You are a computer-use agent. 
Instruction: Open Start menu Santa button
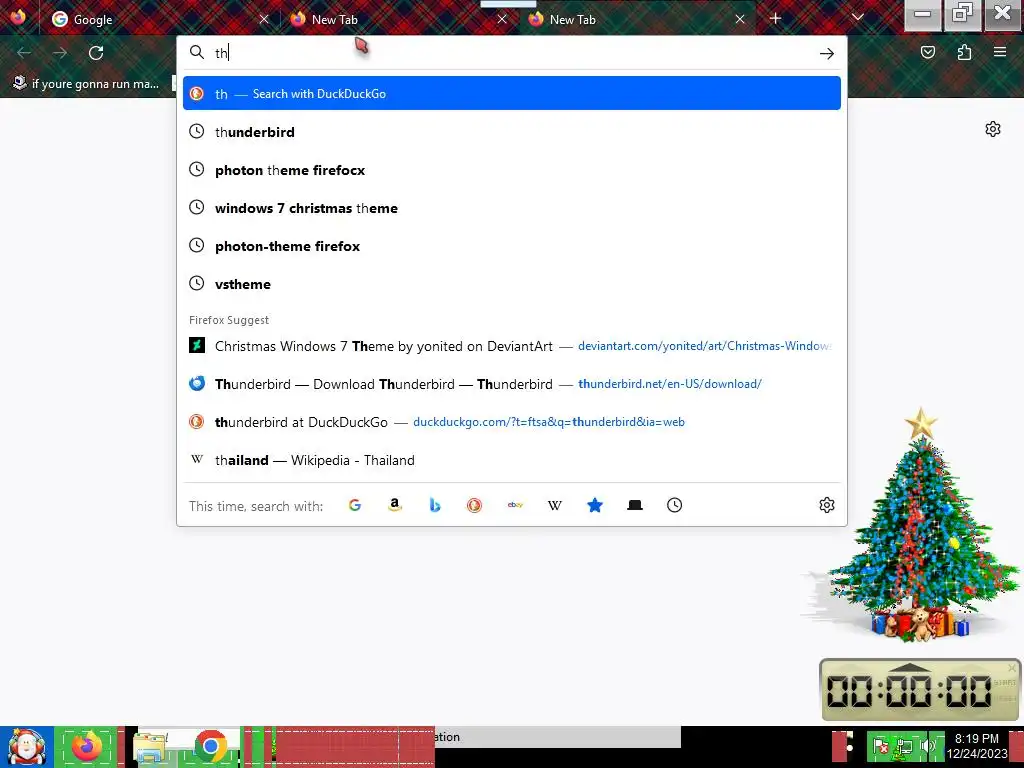26,747
